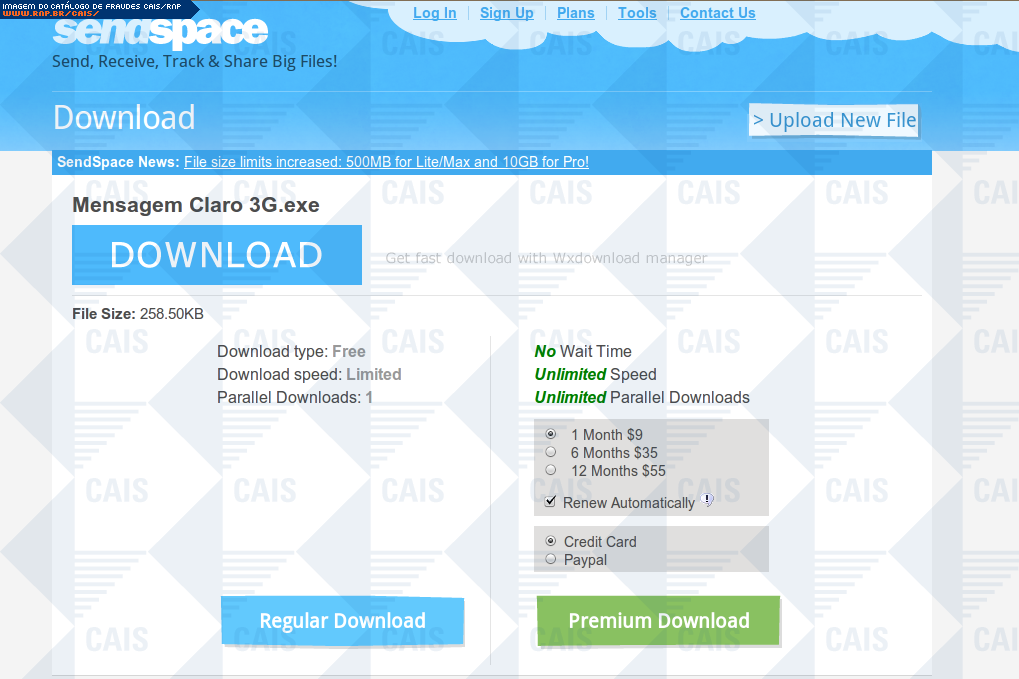
Task: Uncheck the Renew Automatically checkbox
Action: [x=551, y=501]
